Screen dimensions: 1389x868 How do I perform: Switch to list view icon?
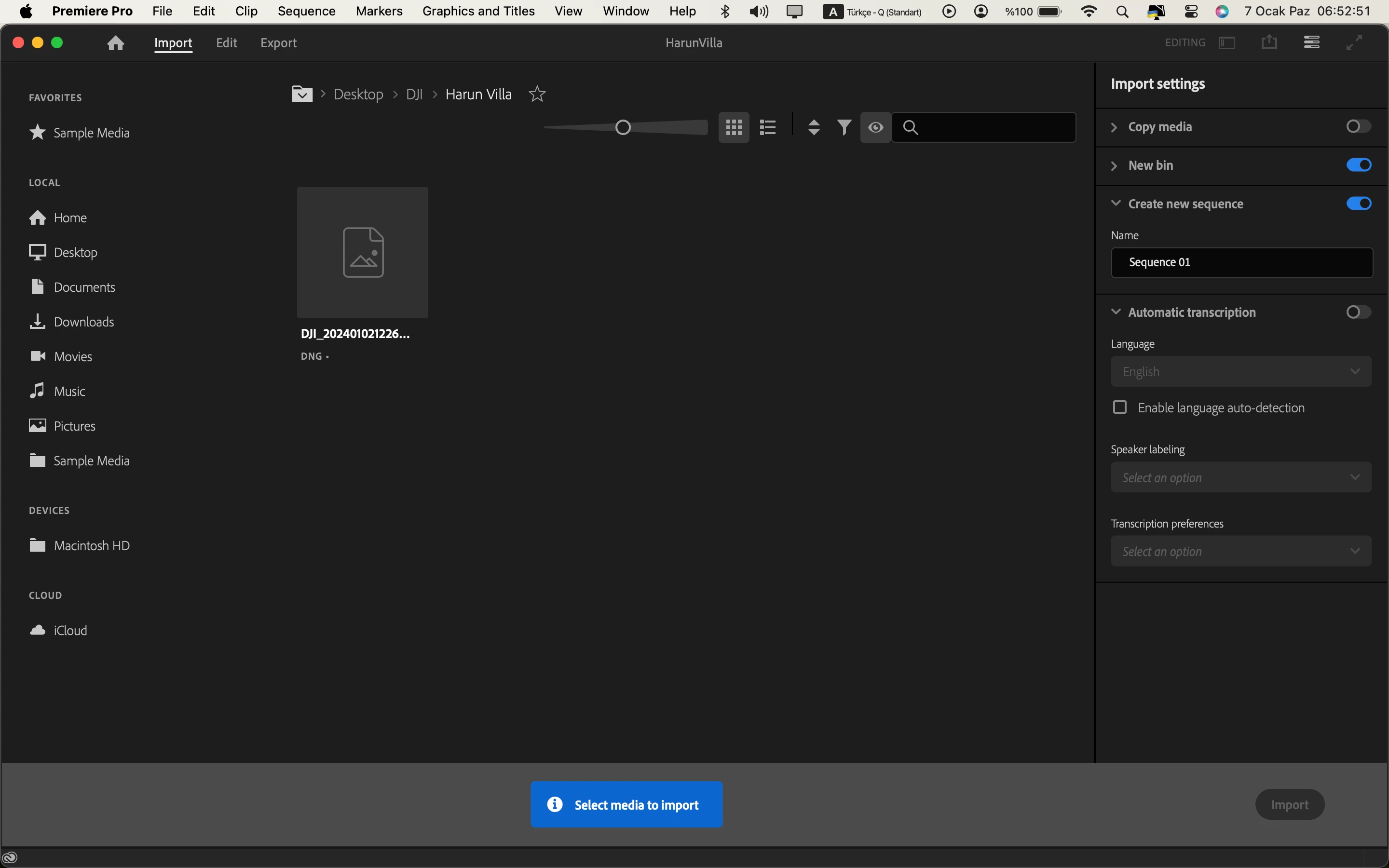click(767, 127)
